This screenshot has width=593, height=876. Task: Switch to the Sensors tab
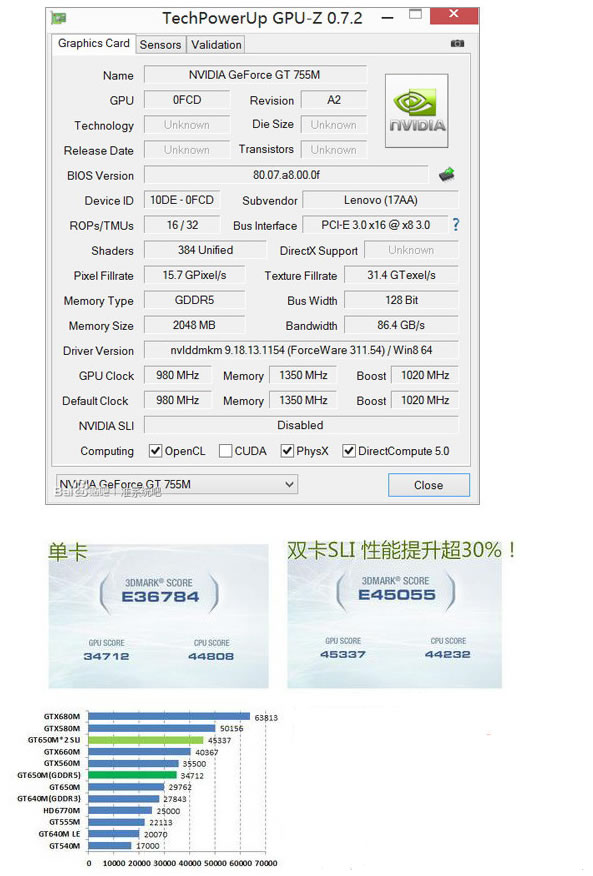tap(160, 45)
